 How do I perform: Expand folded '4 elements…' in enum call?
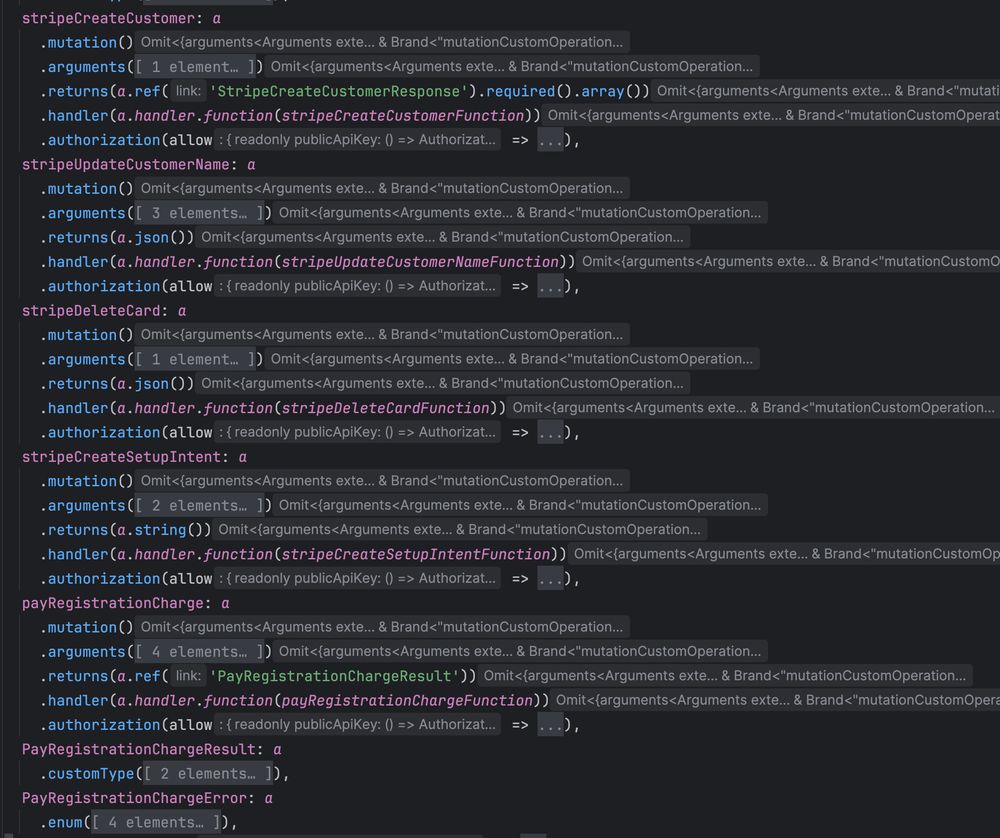156,823
